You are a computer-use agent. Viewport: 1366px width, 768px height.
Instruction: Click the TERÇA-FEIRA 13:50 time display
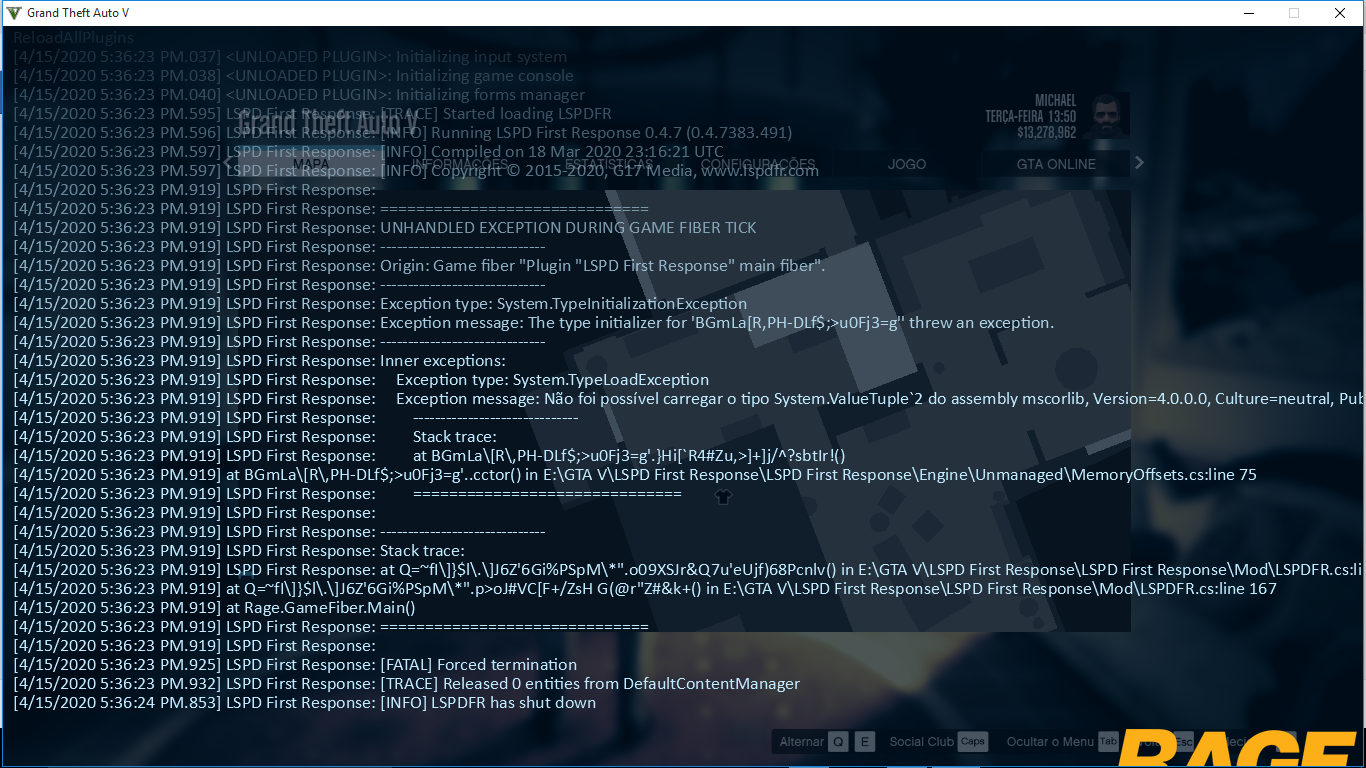(1030, 117)
